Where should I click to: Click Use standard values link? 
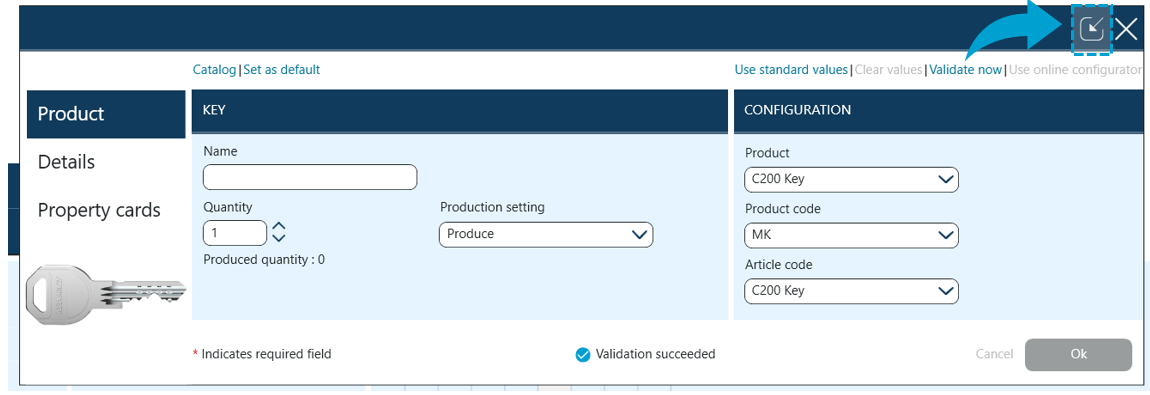(791, 70)
